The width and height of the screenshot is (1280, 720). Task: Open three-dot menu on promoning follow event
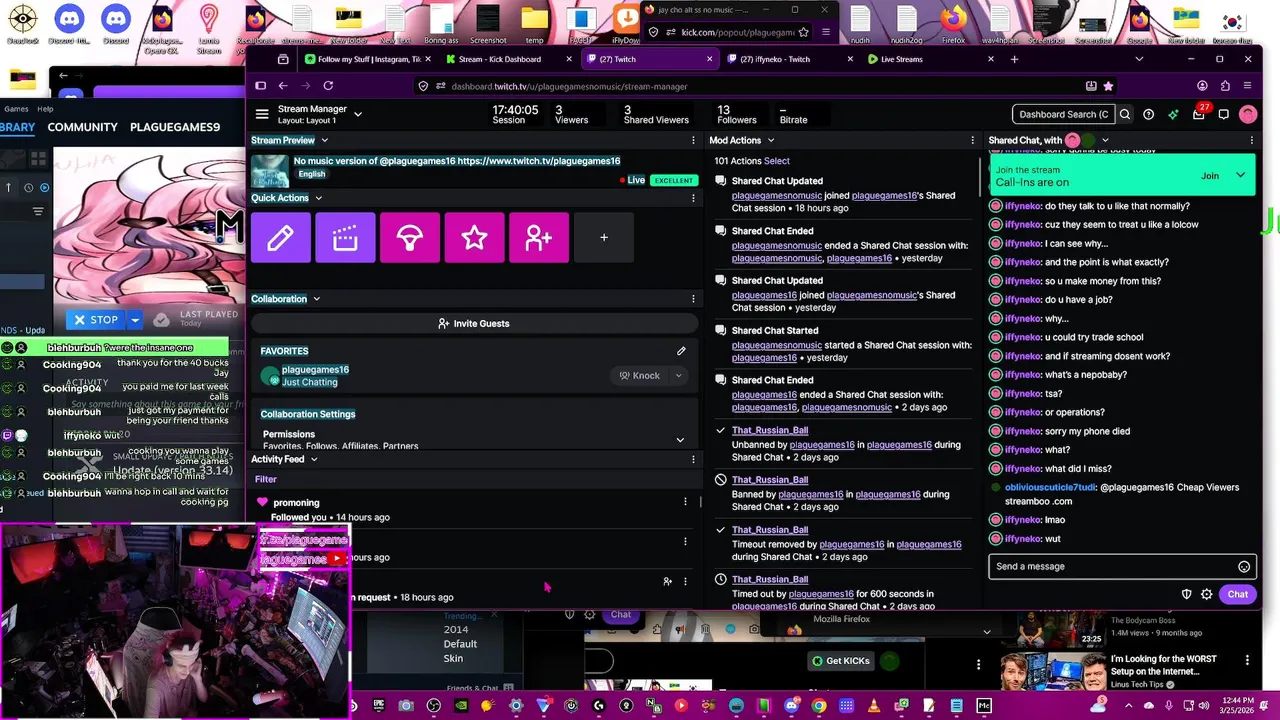(685, 502)
